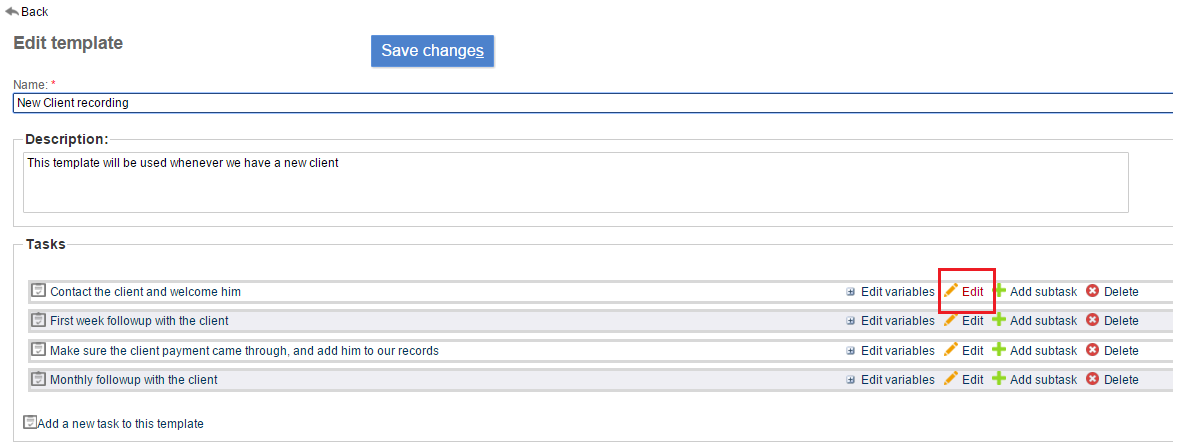Click Add subtask for 'Monthly followup' task
Screen dimensions: 1177x443
1042,380
